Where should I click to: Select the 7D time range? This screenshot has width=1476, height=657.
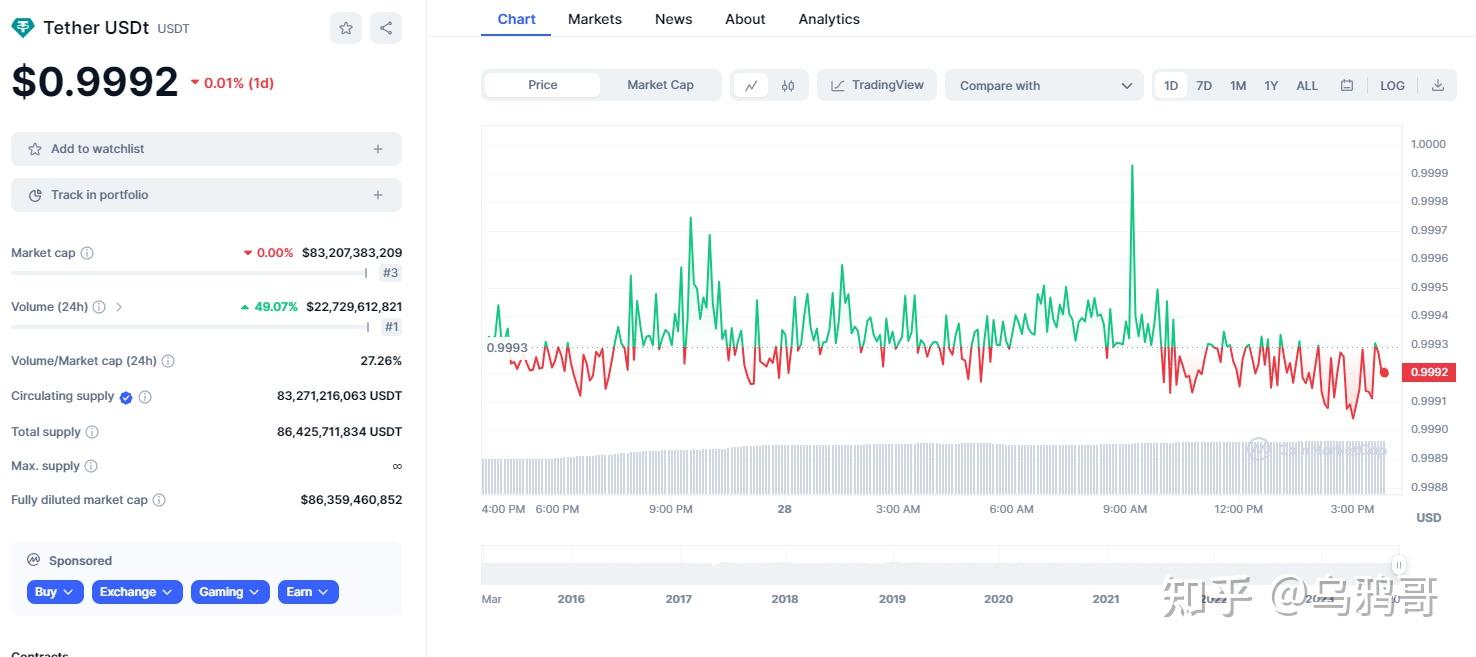1204,86
